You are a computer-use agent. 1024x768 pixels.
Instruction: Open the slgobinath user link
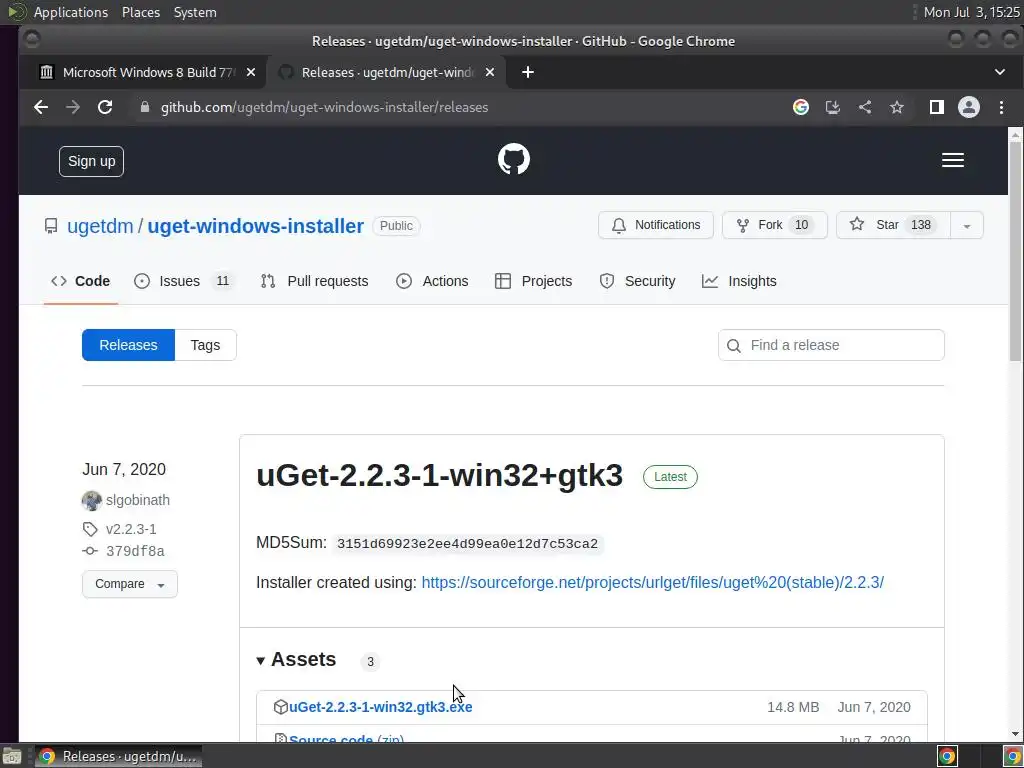tap(138, 500)
